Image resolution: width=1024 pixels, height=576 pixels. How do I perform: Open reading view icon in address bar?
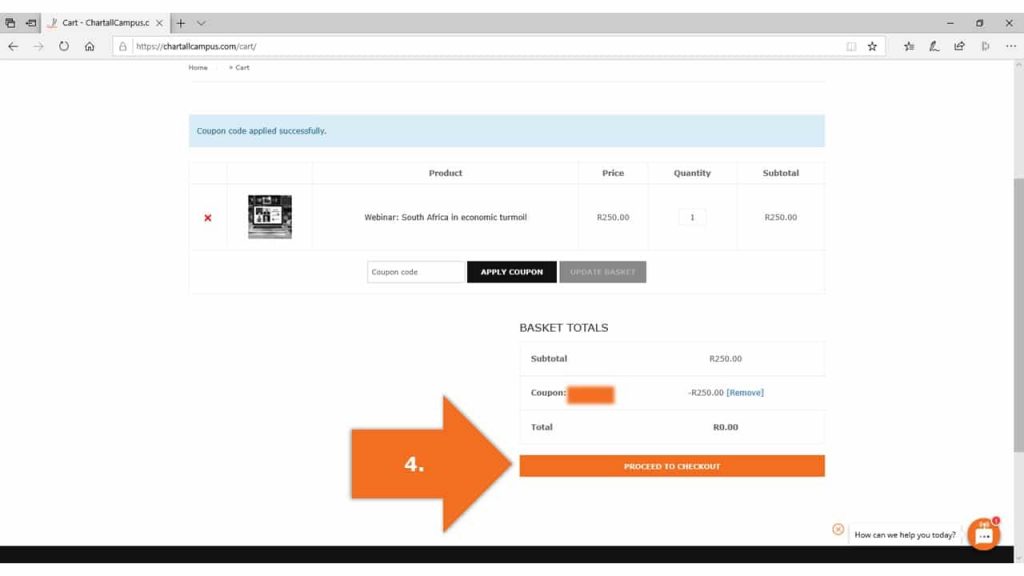pos(851,46)
